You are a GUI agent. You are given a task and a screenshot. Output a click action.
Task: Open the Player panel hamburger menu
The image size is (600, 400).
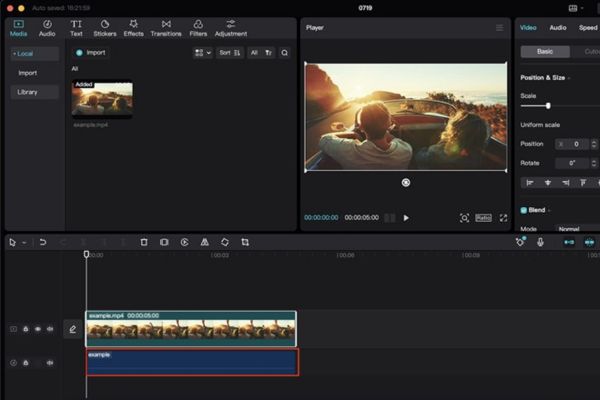(499, 28)
